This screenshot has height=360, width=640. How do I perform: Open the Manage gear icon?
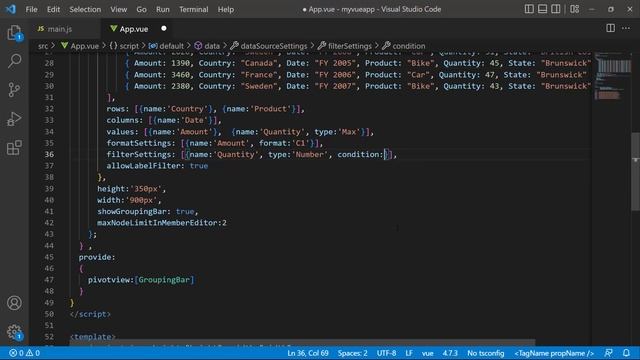14,332
